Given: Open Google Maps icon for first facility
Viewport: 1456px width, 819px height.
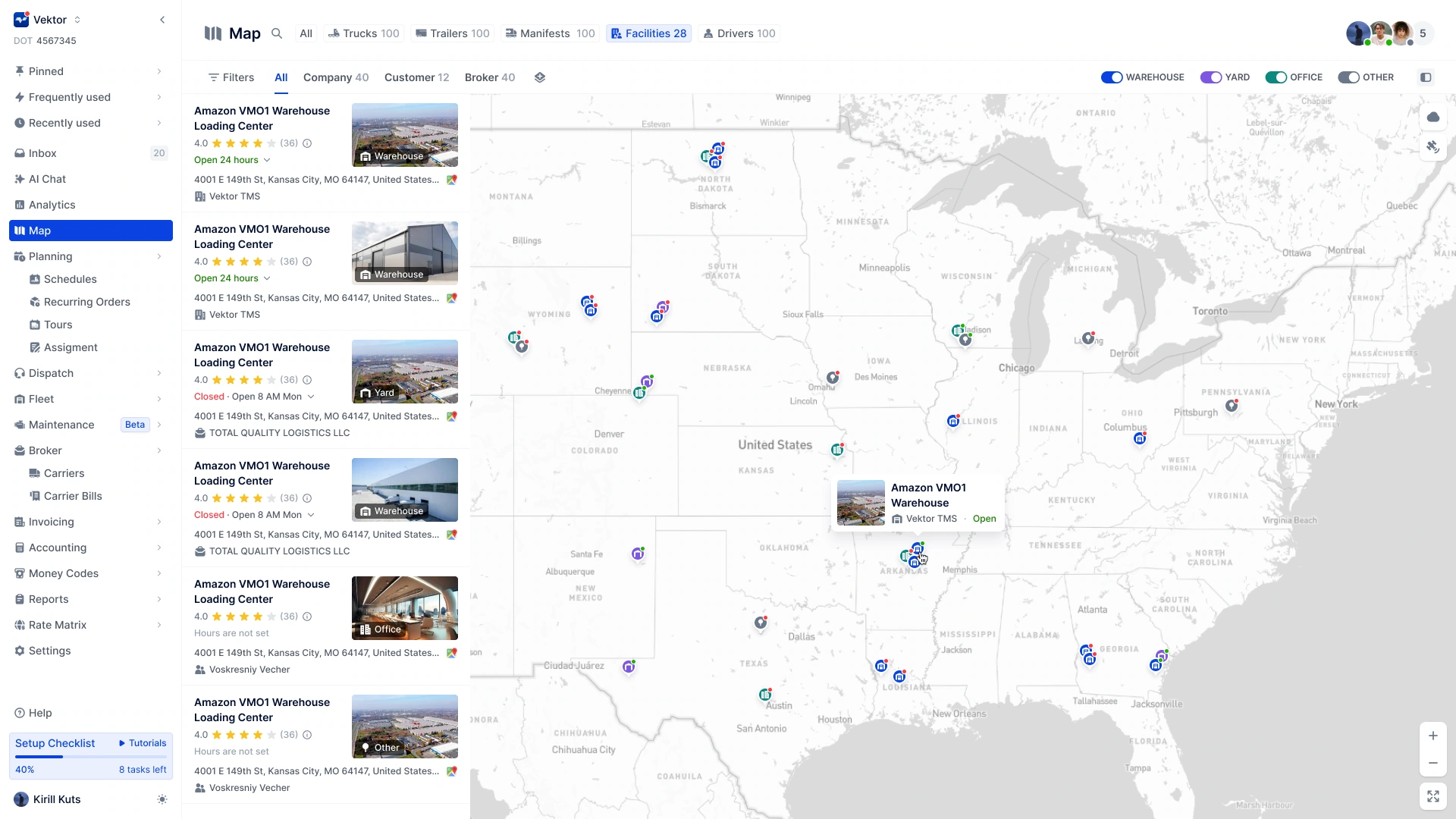Looking at the screenshot, I should [452, 180].
